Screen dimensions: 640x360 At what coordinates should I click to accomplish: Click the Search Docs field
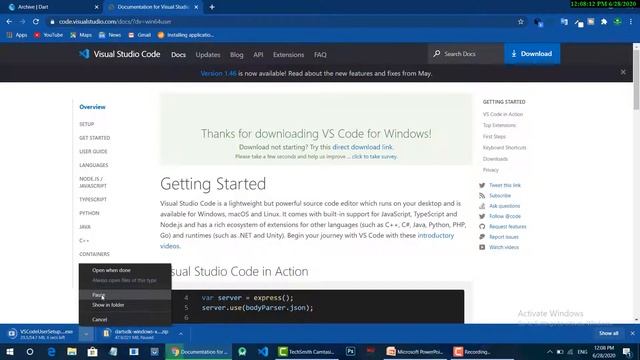click(466, 54)
